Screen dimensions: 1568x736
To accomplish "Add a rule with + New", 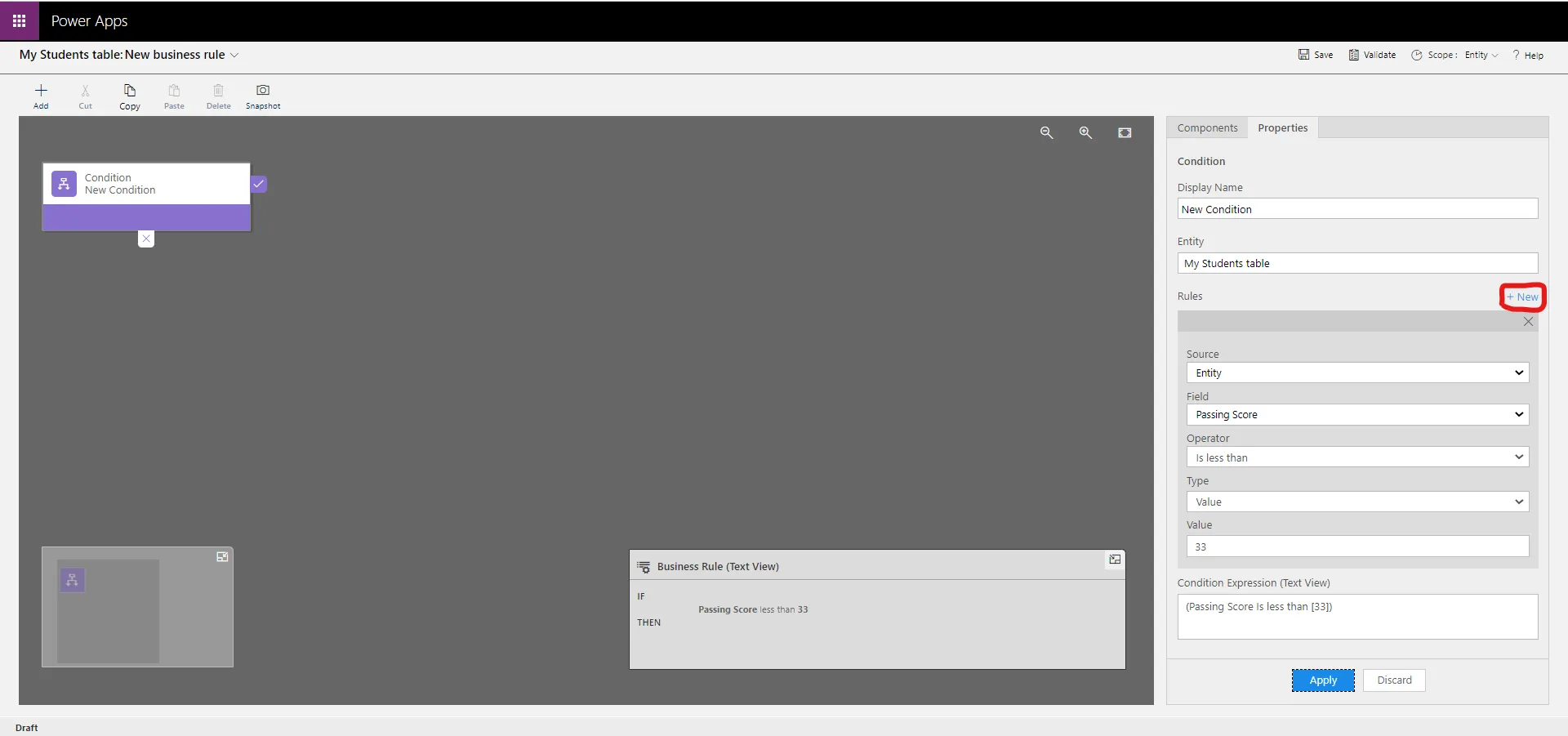I will pyautogui.click(x=1522, y=297).
